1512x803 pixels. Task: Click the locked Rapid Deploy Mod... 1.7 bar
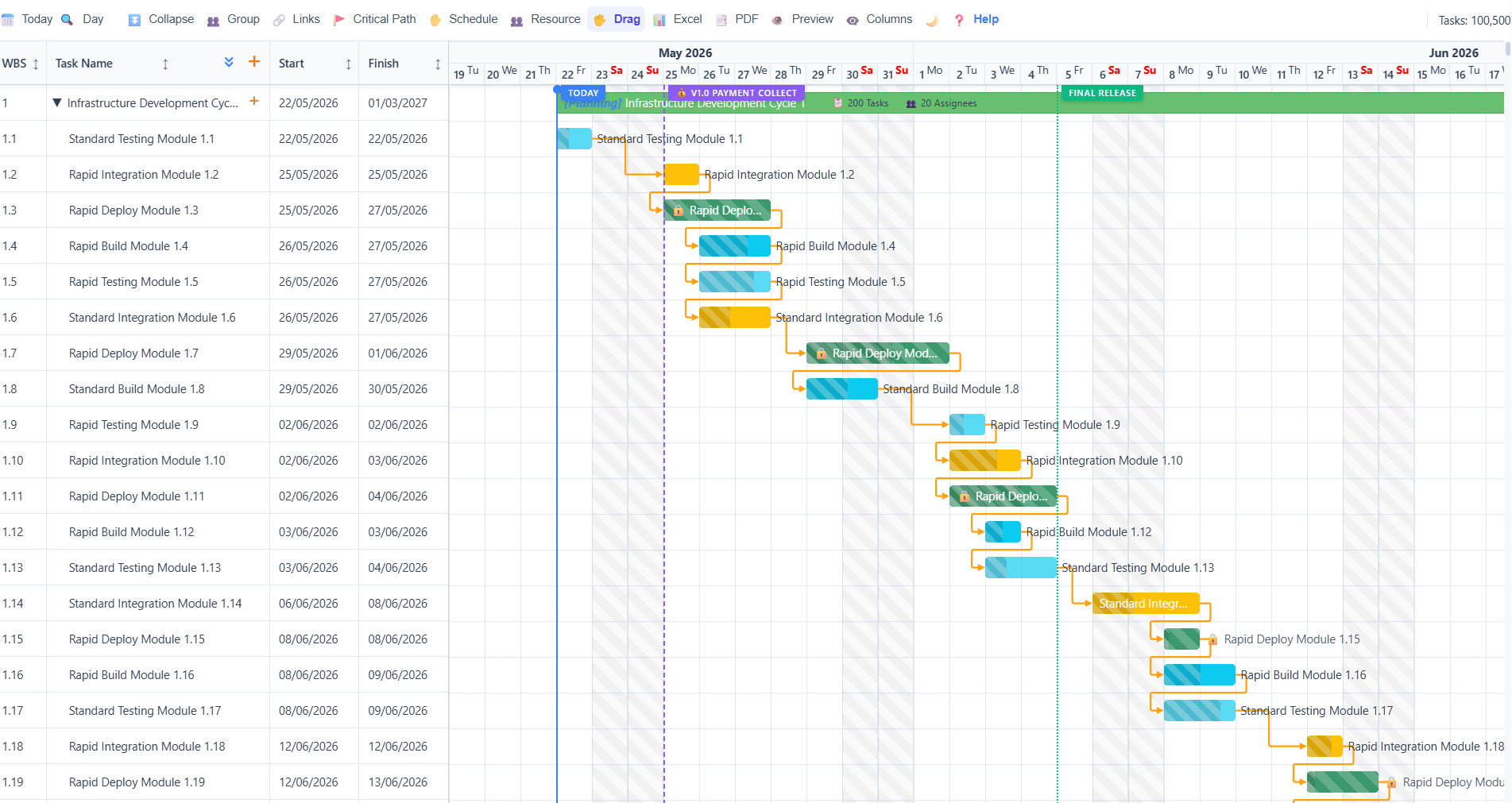tap(877, 353)
